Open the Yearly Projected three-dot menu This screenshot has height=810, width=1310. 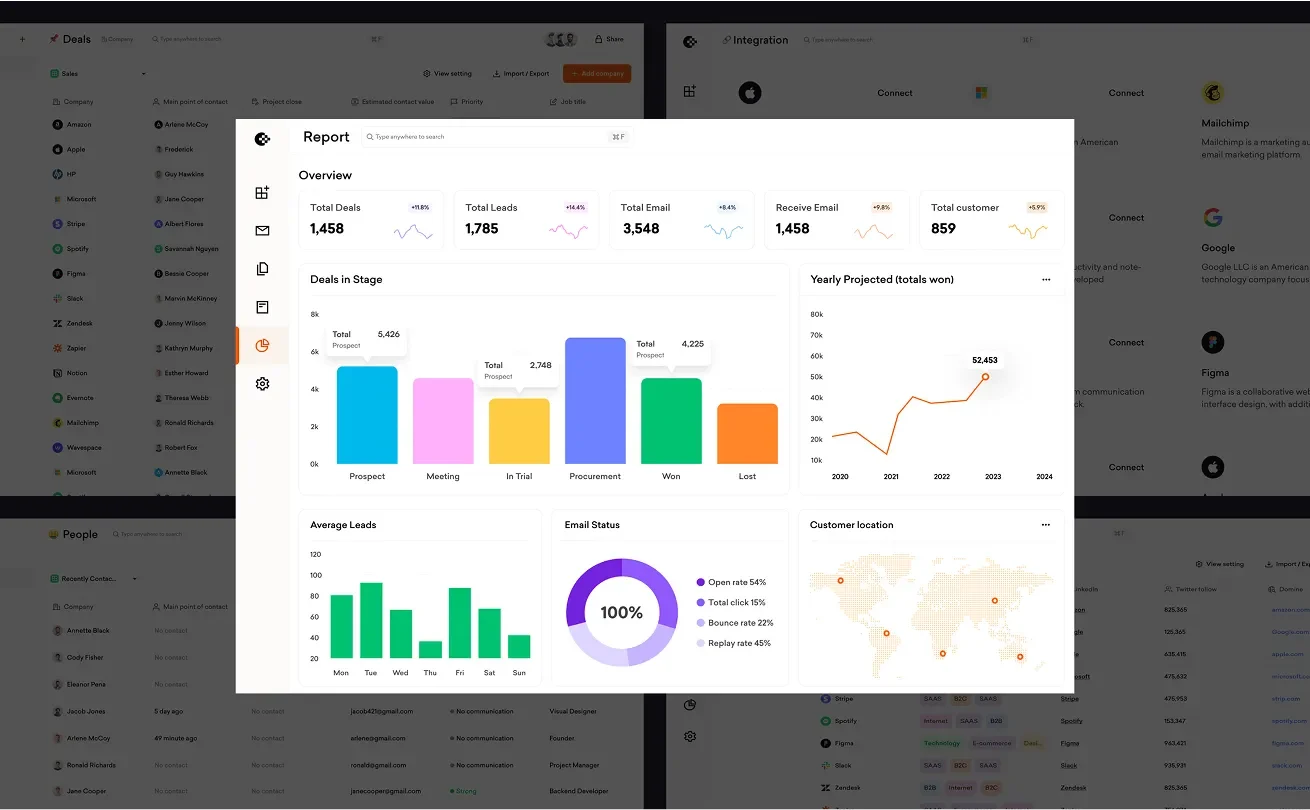point(1046,280)
